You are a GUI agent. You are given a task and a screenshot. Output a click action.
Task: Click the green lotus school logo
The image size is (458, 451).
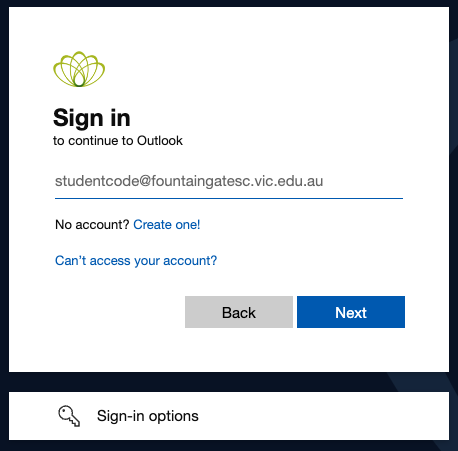(x=79, y=69)
